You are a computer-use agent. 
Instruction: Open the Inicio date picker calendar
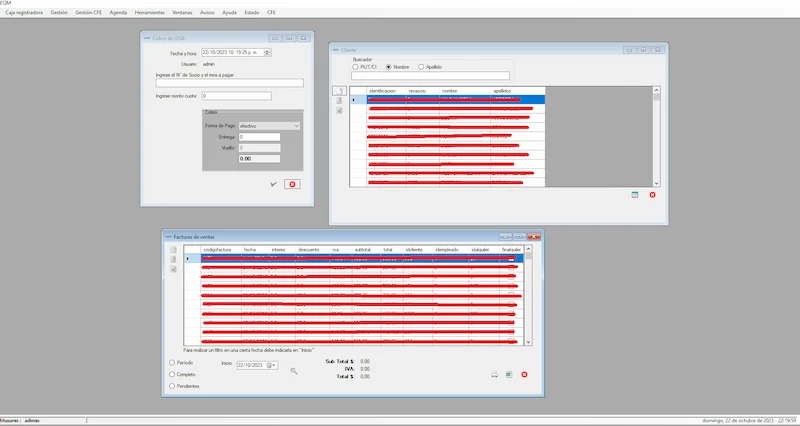click(x=271, y=366)
